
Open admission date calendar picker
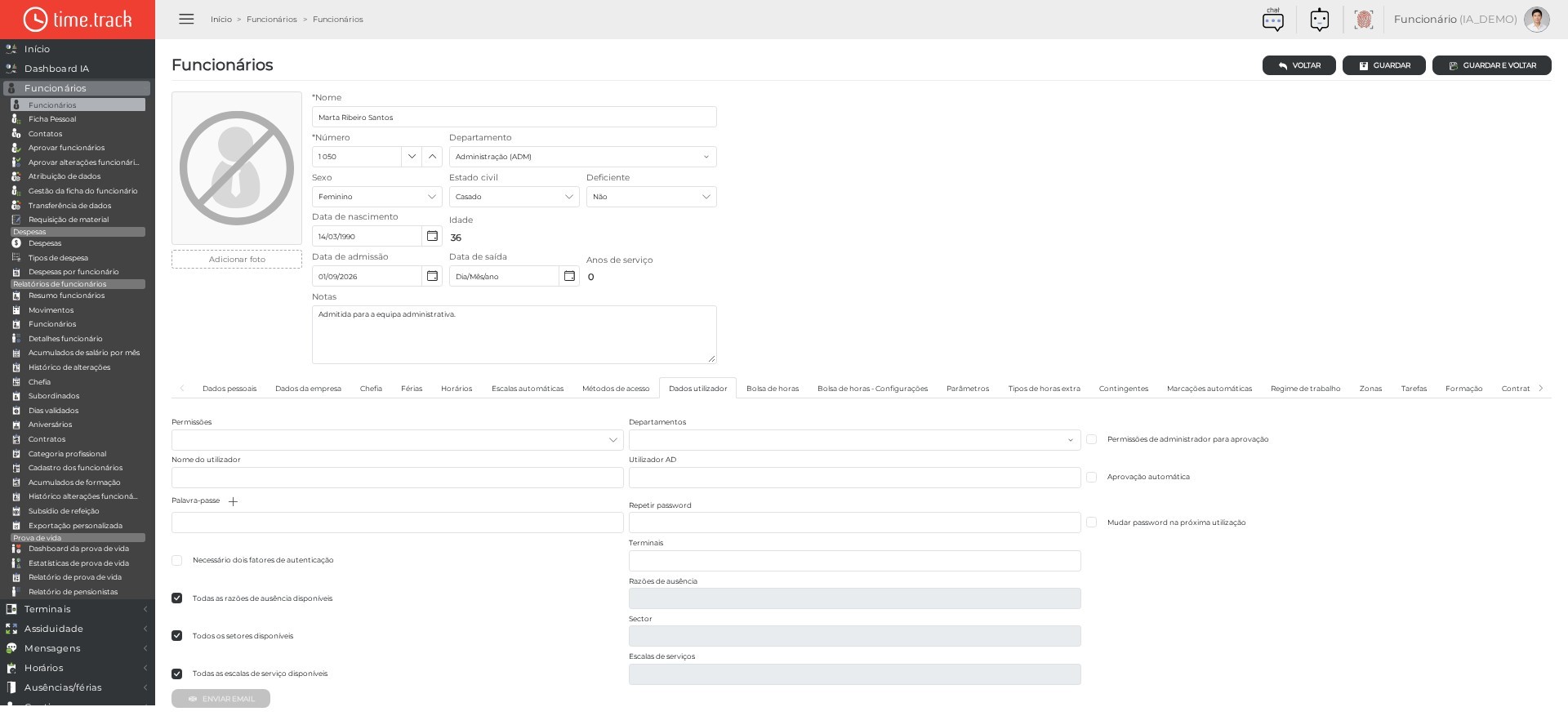point(432,276)
